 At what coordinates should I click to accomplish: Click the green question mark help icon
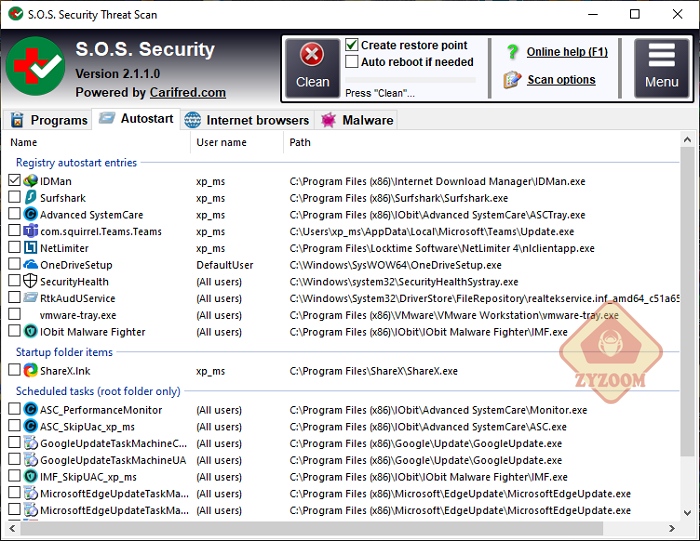(512, 52)
